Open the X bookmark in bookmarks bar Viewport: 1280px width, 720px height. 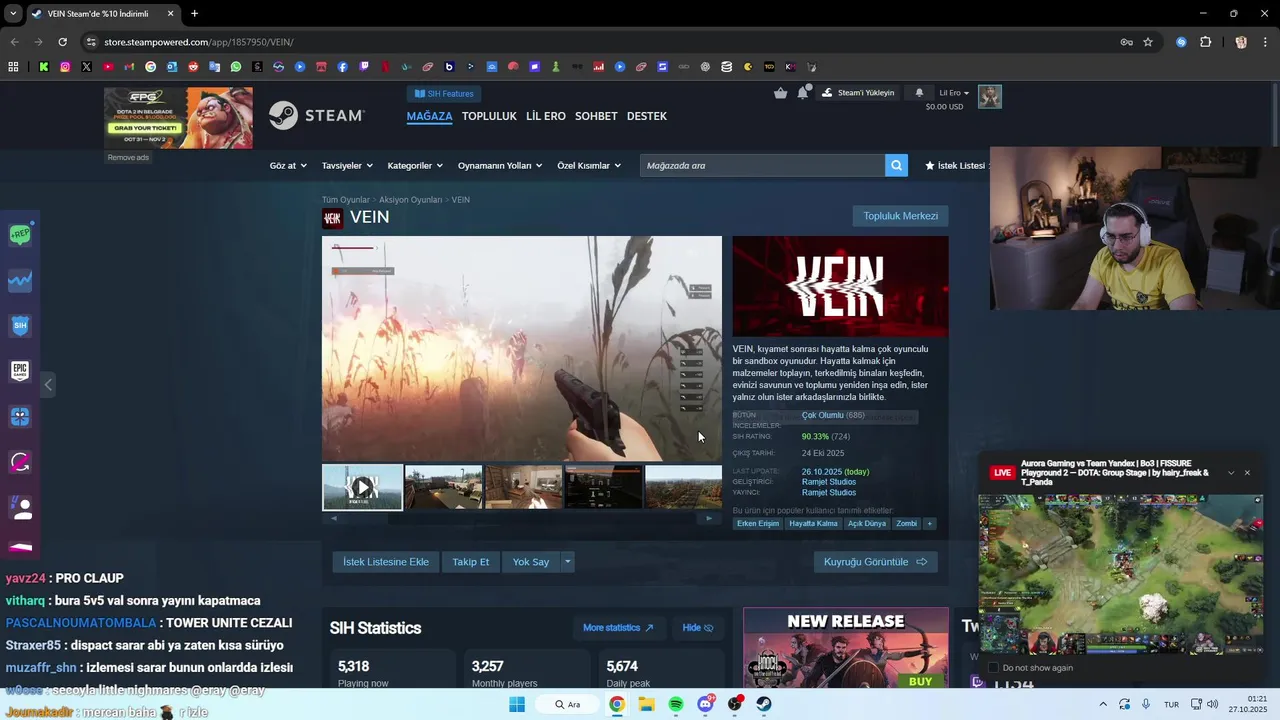coord(86,67)
